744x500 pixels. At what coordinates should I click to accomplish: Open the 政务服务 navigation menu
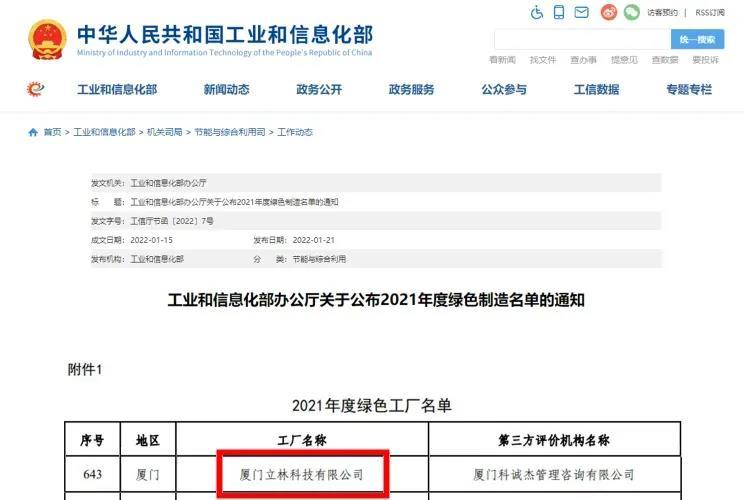coord(411,89)
